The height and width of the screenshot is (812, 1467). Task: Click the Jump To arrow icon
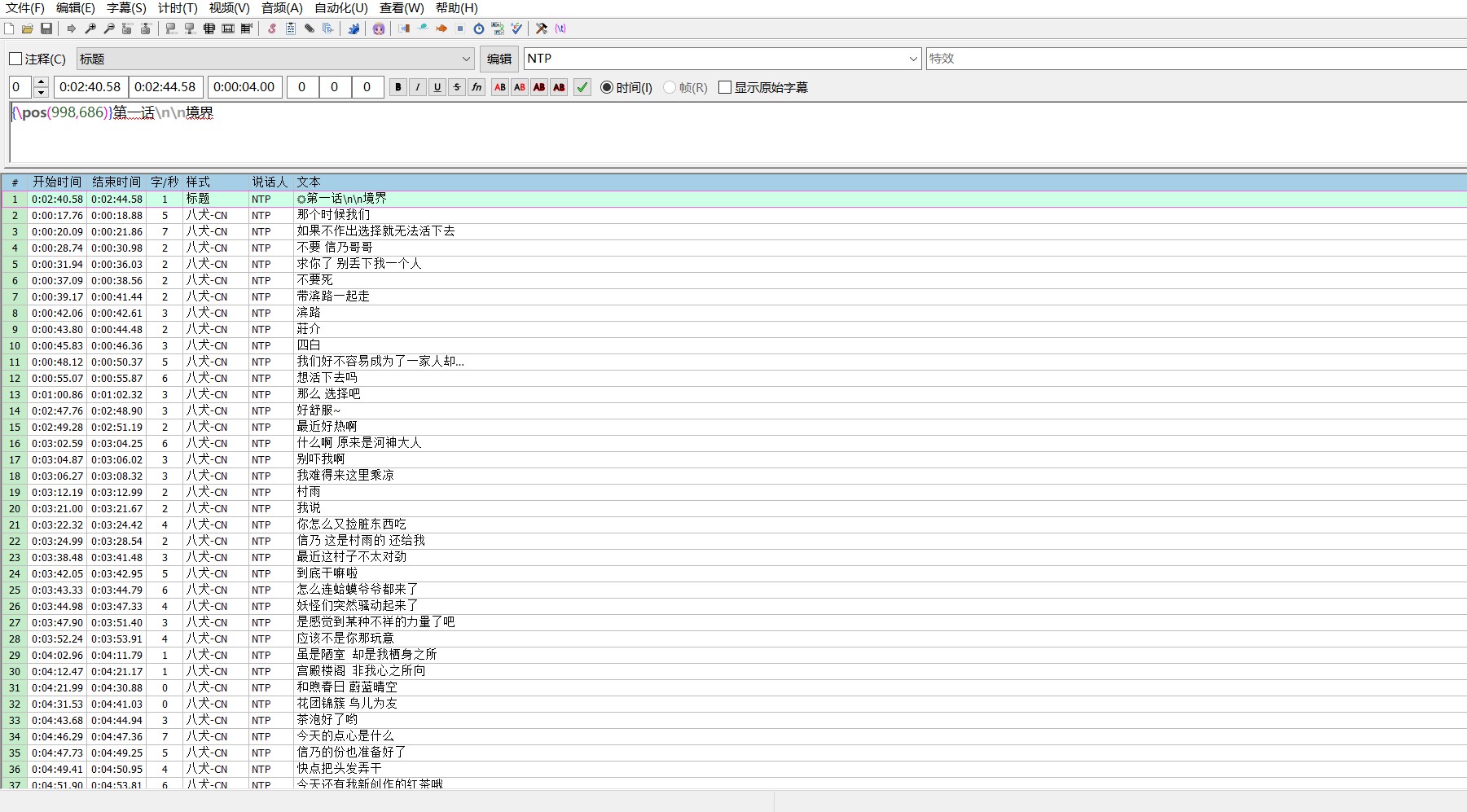72,29
